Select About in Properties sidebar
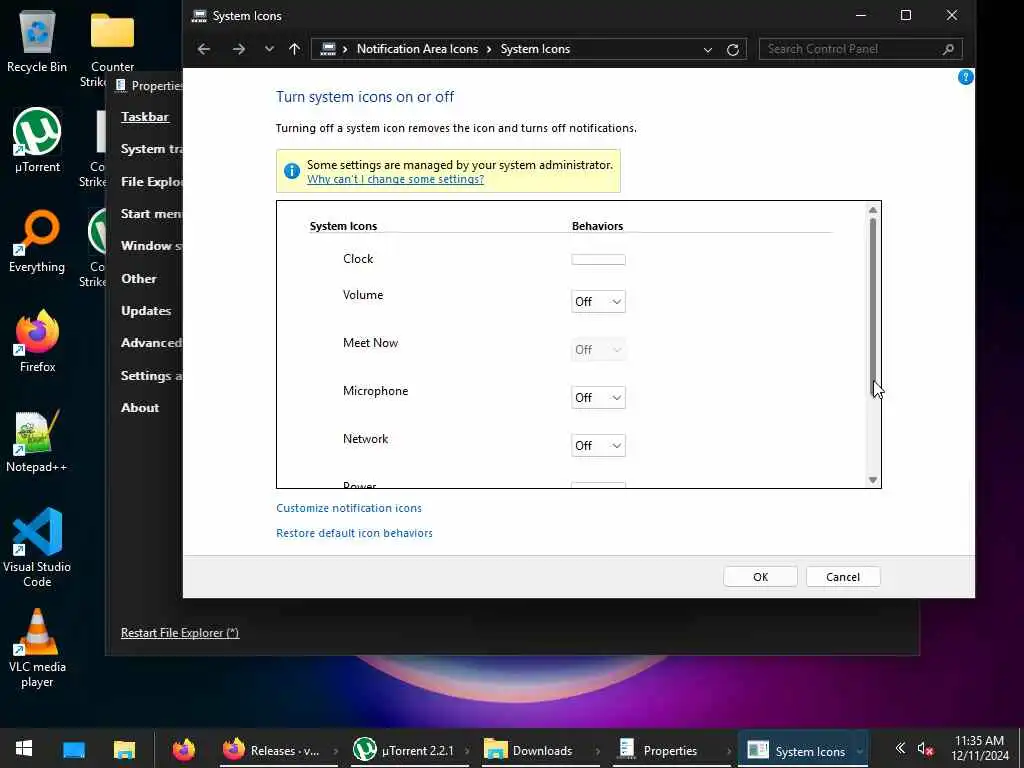The image size is (1024, 768). point(140,408)
